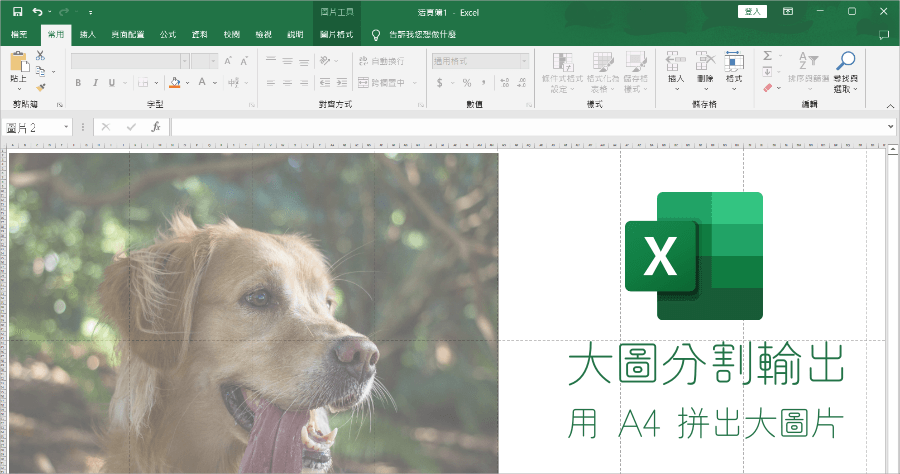Screen dimensions: 900x474
Task: Open the copy options dropdown arrow
Action: (53, 72)
